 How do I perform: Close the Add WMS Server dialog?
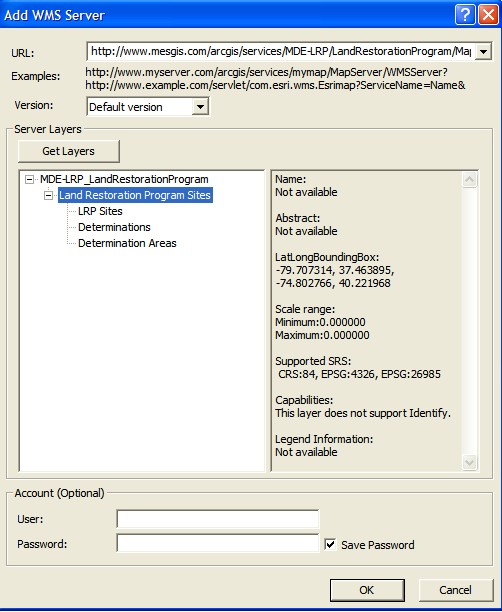click(x=488, y=14)
